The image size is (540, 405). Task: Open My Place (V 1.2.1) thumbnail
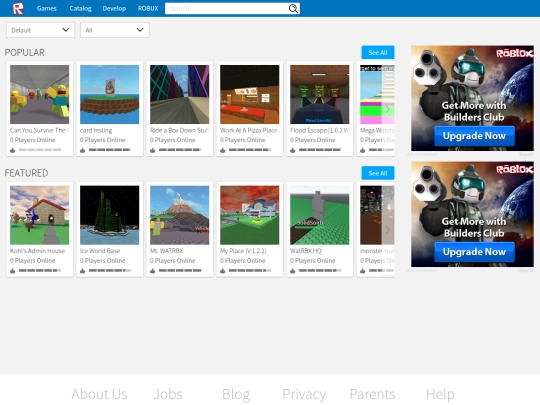[250, 215]
